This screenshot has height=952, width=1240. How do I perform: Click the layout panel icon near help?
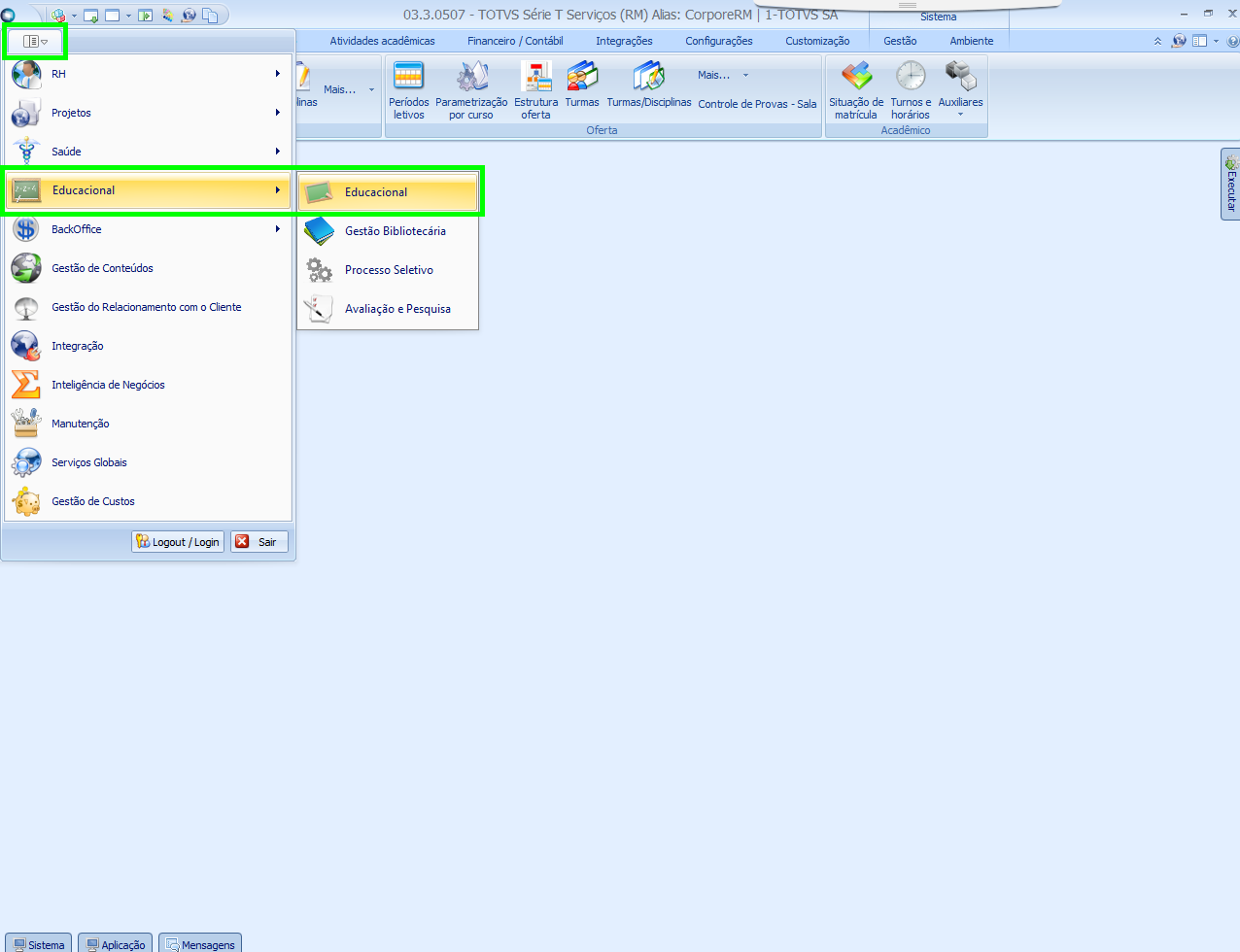point(1199,41)
